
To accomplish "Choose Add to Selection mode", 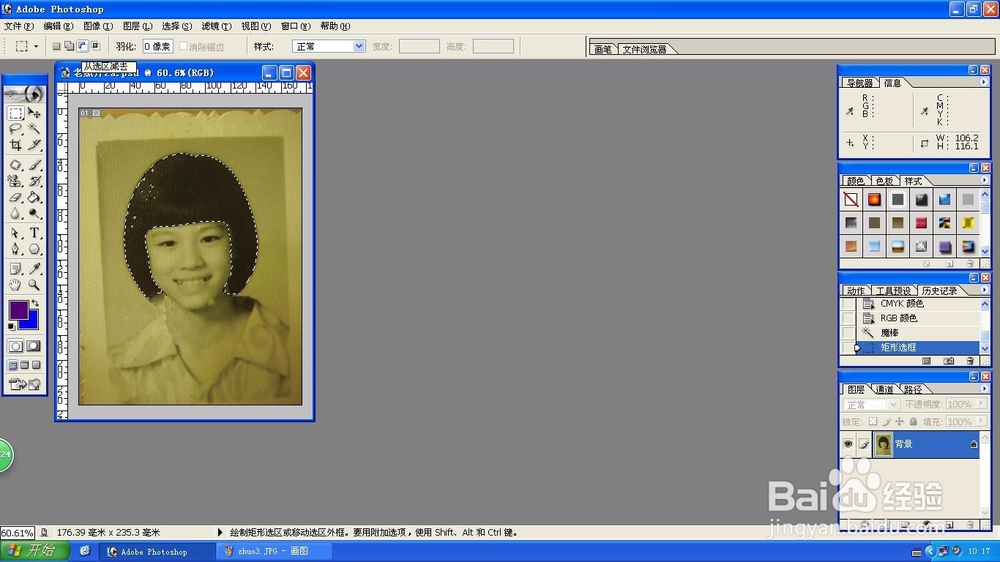I will point(69,46).
